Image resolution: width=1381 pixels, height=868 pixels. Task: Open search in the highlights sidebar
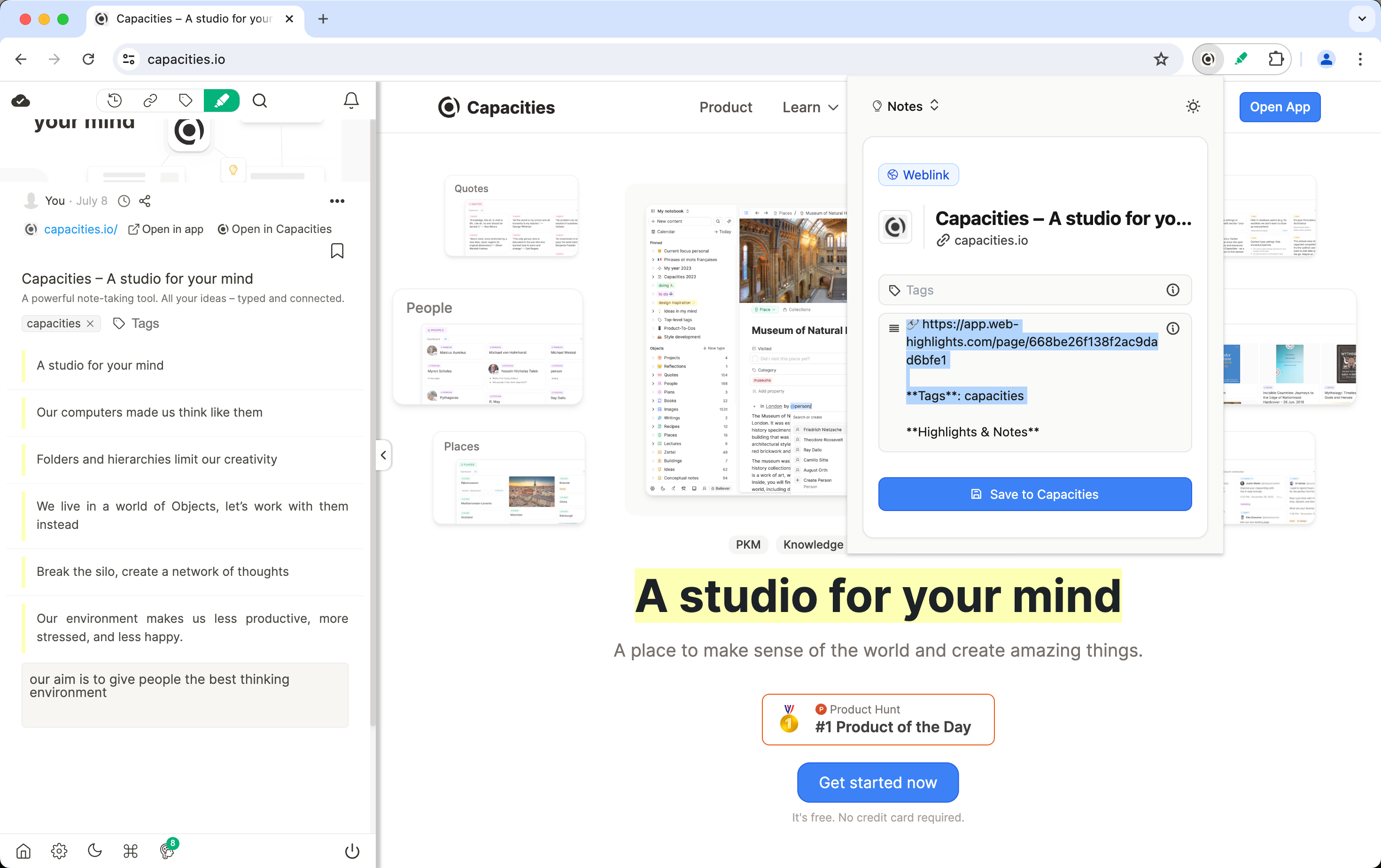(x=260, y=101)
